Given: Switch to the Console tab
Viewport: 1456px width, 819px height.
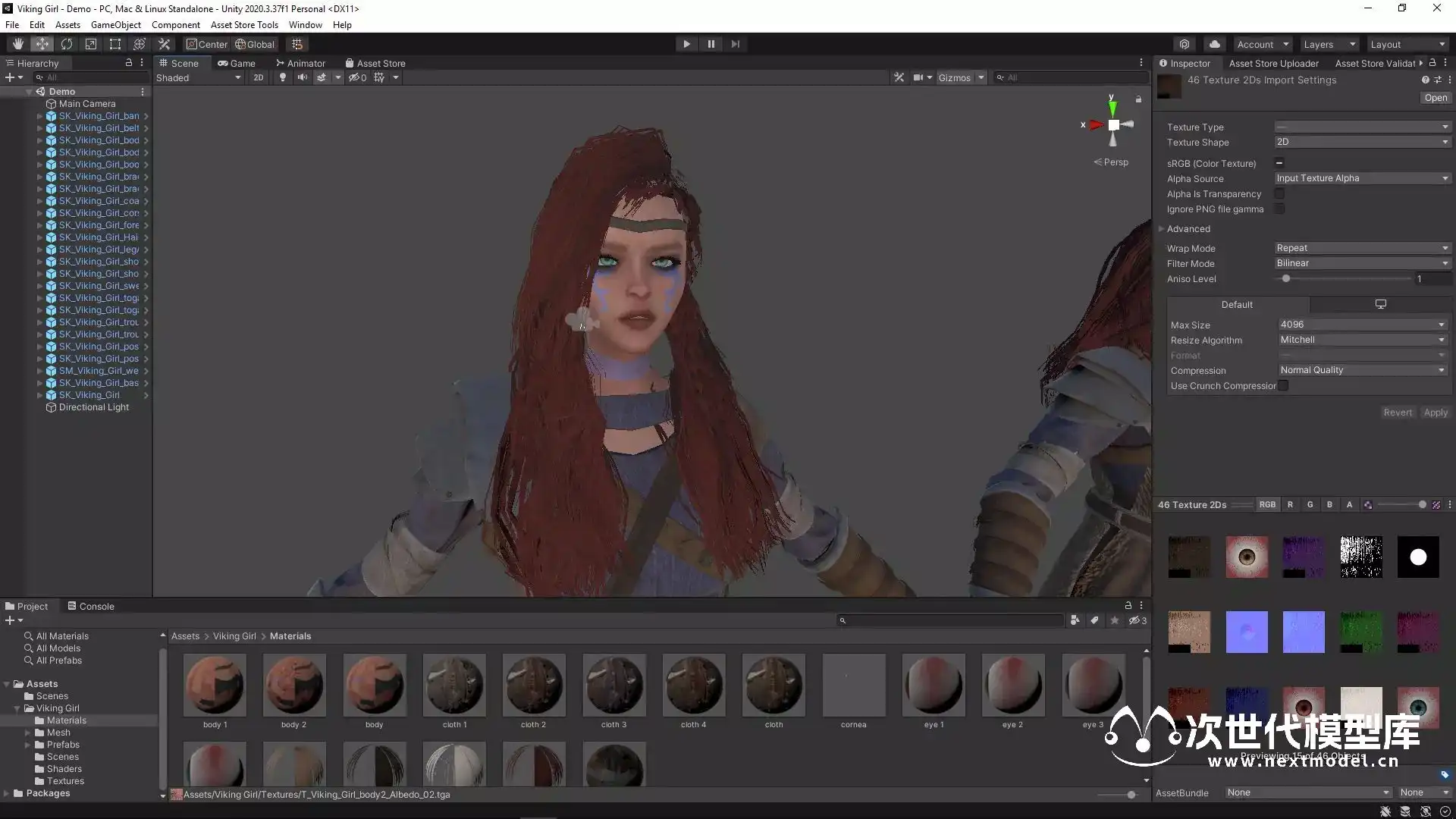Looking at the screenshot, I should click(x=90, y=606).
